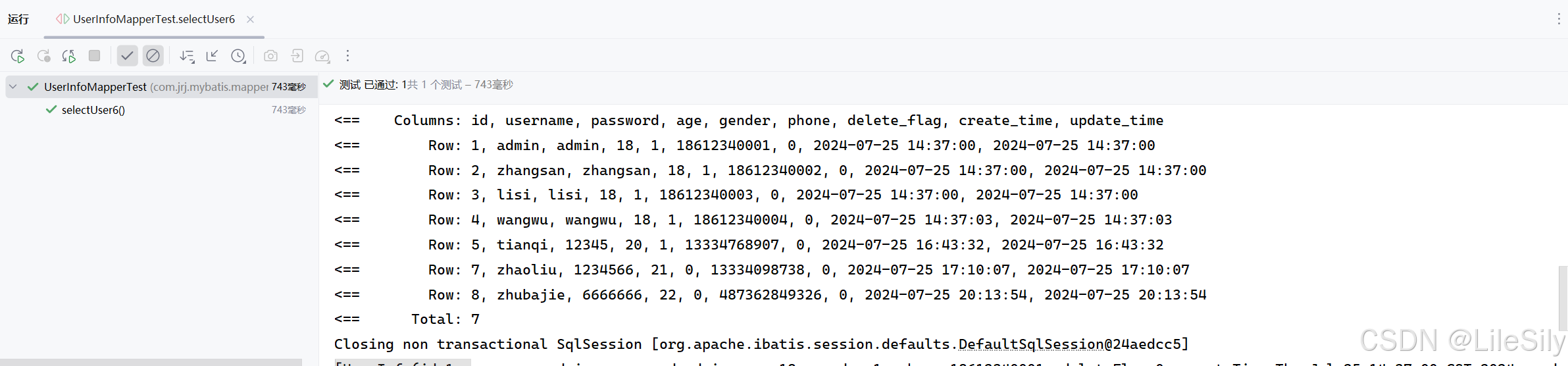
Task: Select the UserInfoMapperTest.selectUser6 run tab
Action: [154, 19]
